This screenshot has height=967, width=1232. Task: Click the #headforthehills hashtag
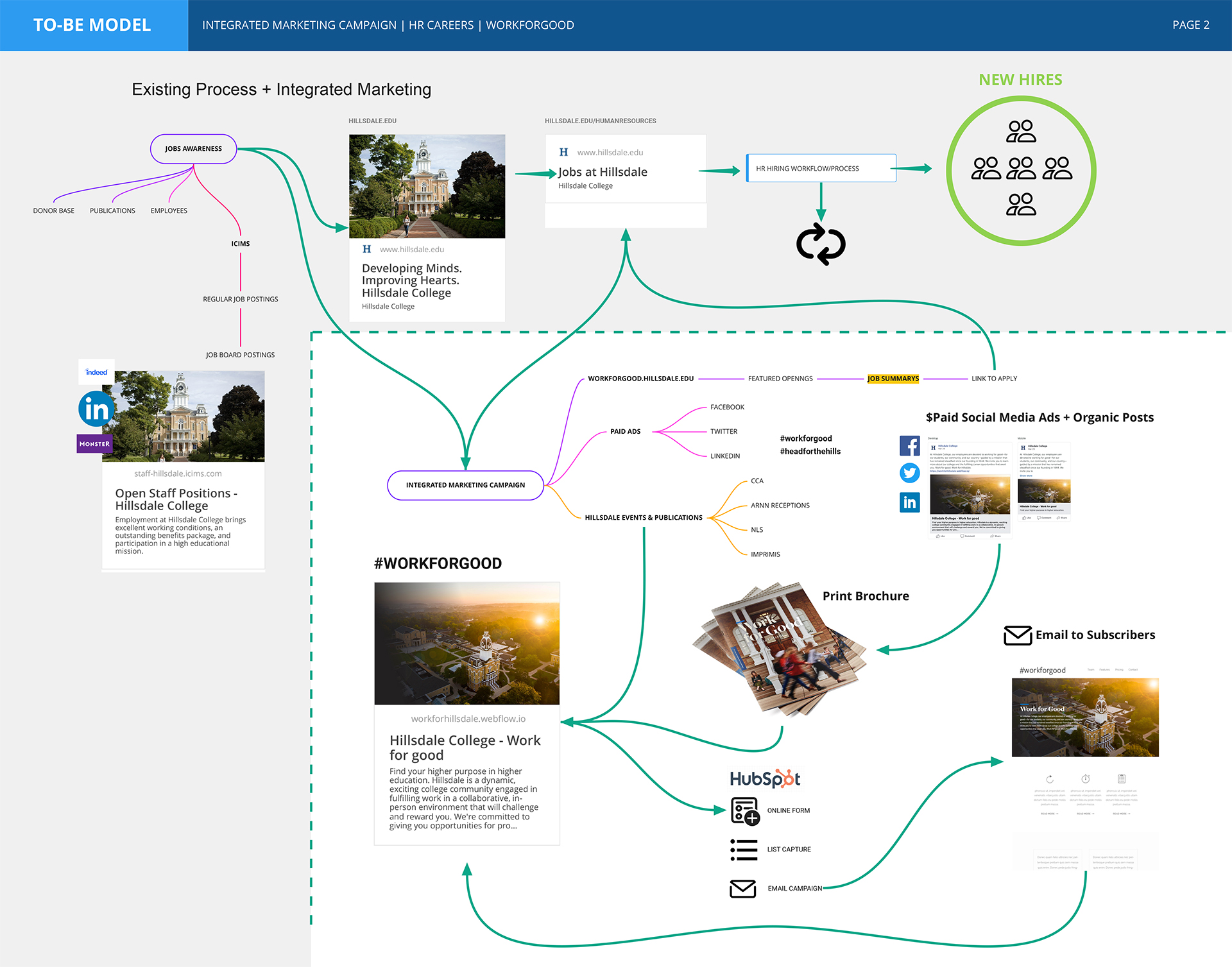pos(810,451)
